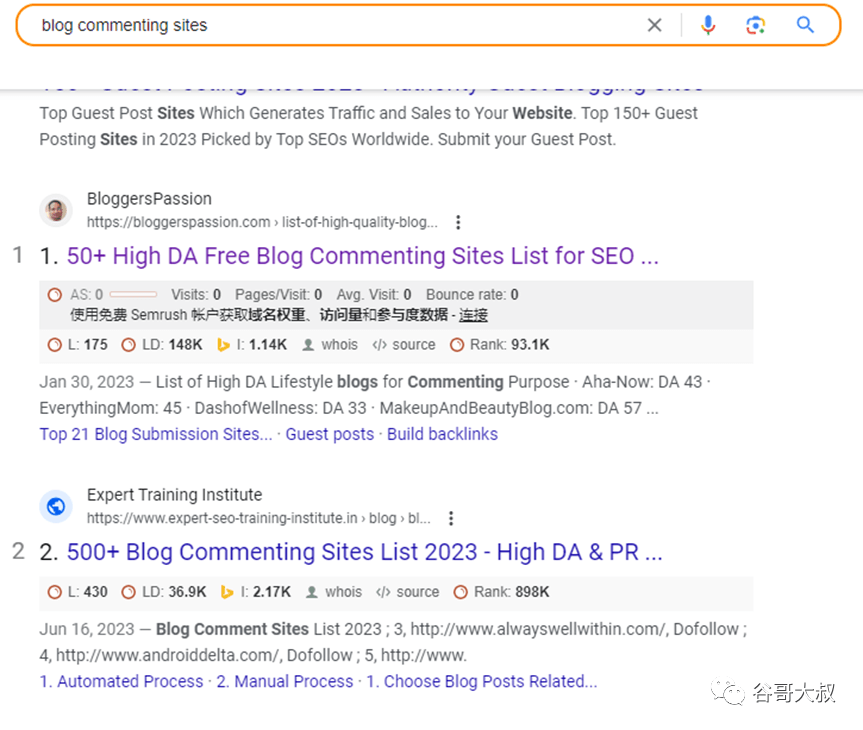Open the three-dot menu for BloggersPassion result

[458, 222]
